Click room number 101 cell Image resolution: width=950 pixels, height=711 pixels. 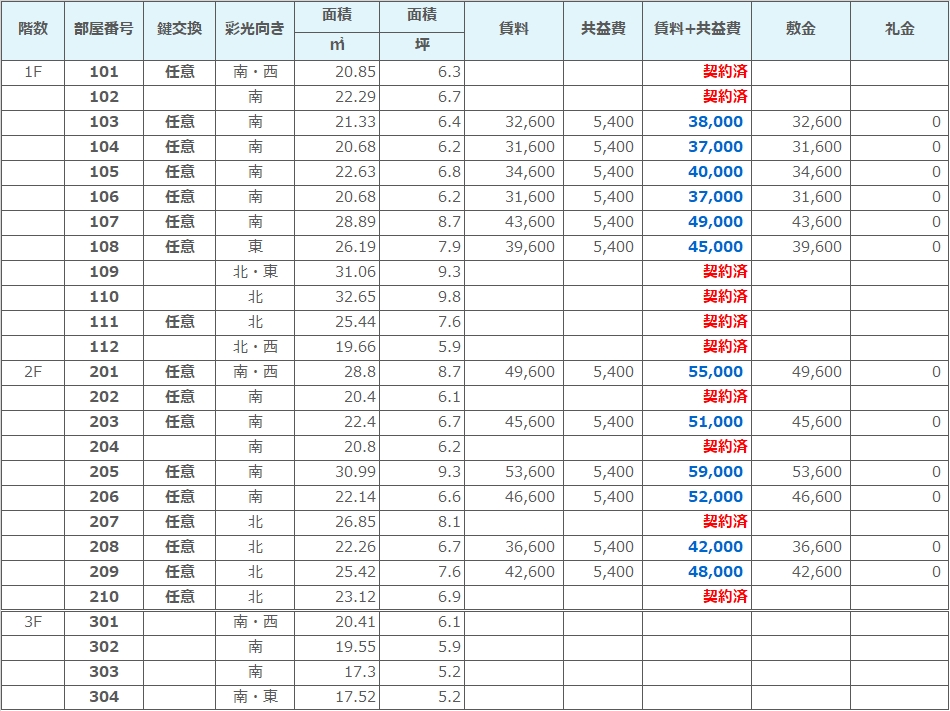pos(103,72)
